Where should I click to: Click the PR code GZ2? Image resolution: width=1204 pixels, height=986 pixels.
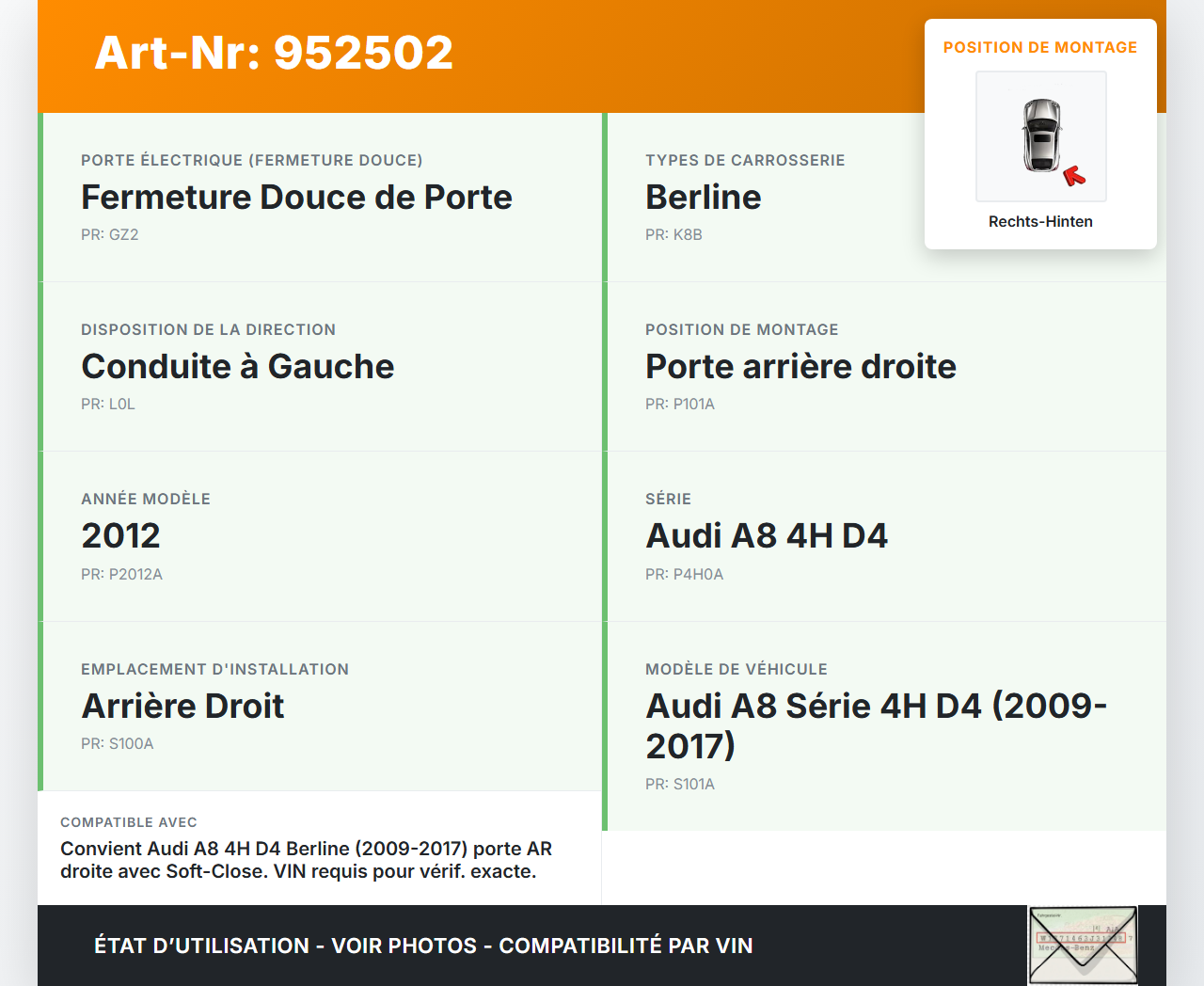(x=109, y=235)
